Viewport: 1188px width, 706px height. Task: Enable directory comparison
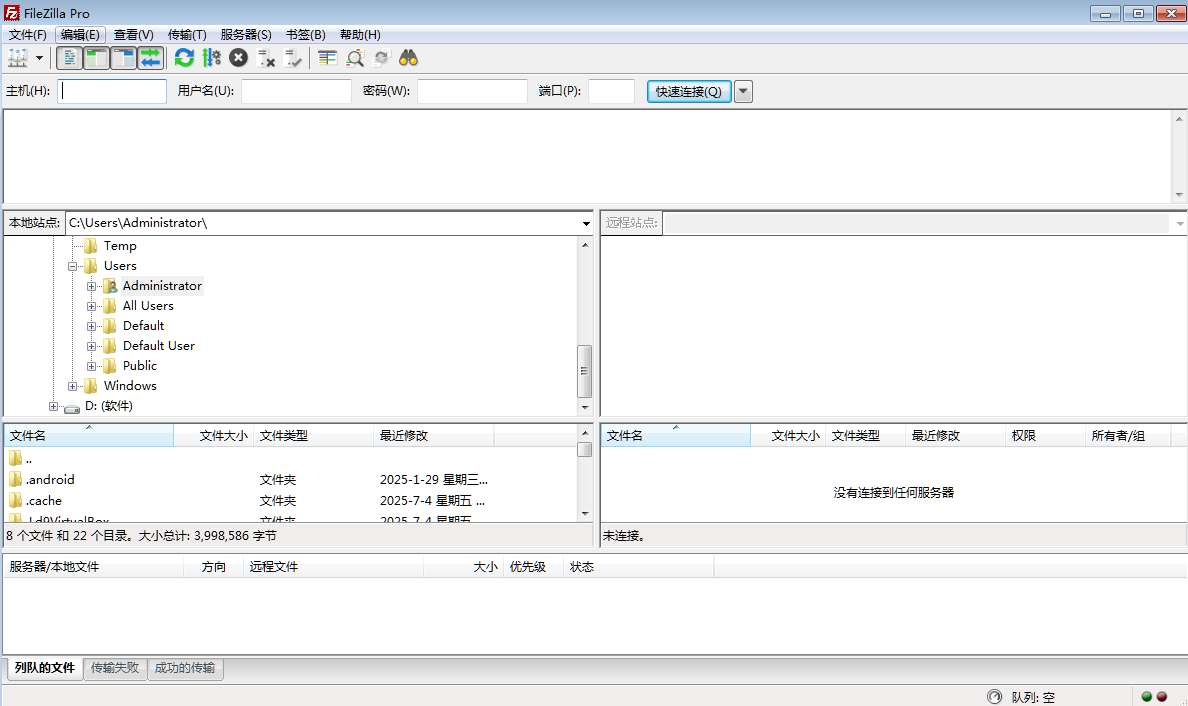click(x=327, y=57)
